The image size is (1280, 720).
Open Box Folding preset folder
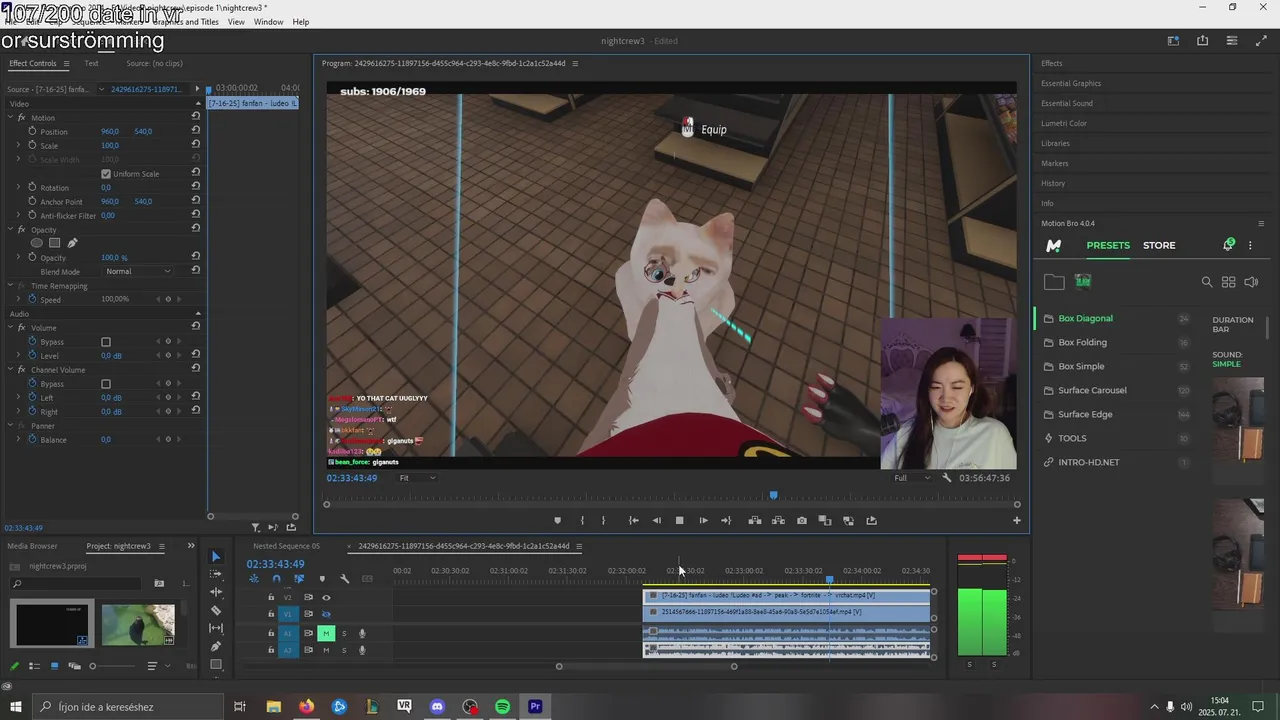pyautogui.click(x=1082, y=342)
